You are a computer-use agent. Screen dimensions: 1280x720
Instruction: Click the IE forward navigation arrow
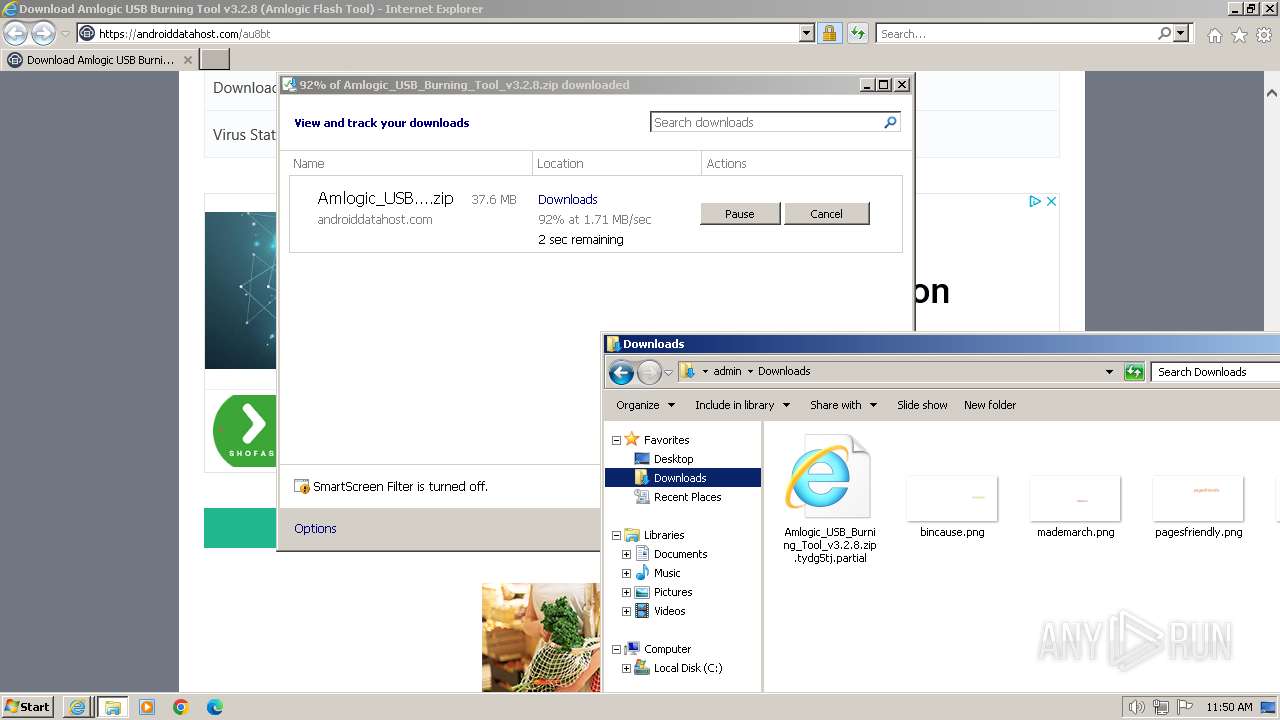(x=43, y=34)
